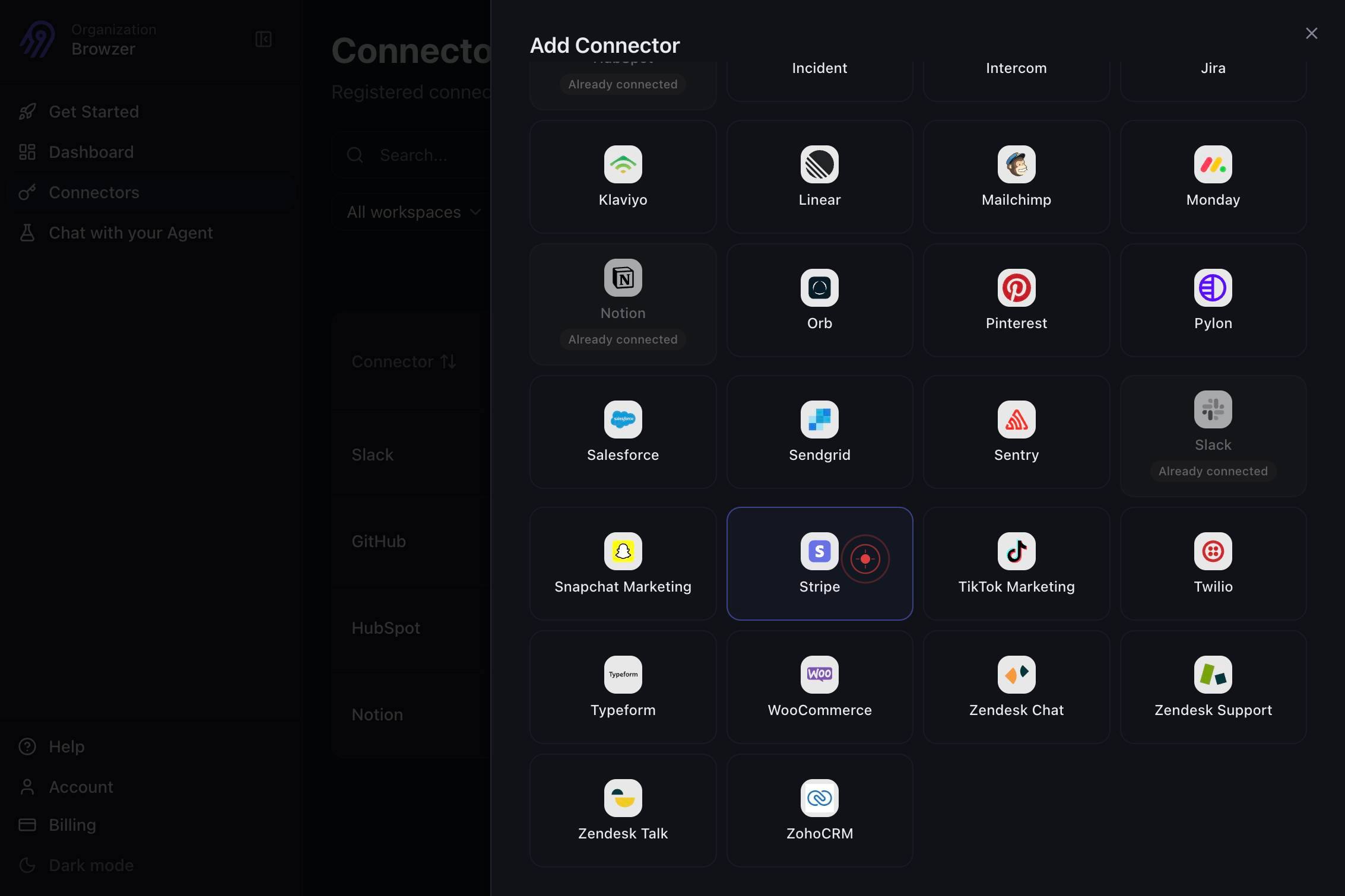Select the TikTok Marketing card
The width and height of the screenshot is (1345, 896).
[x=1016, y=564]
